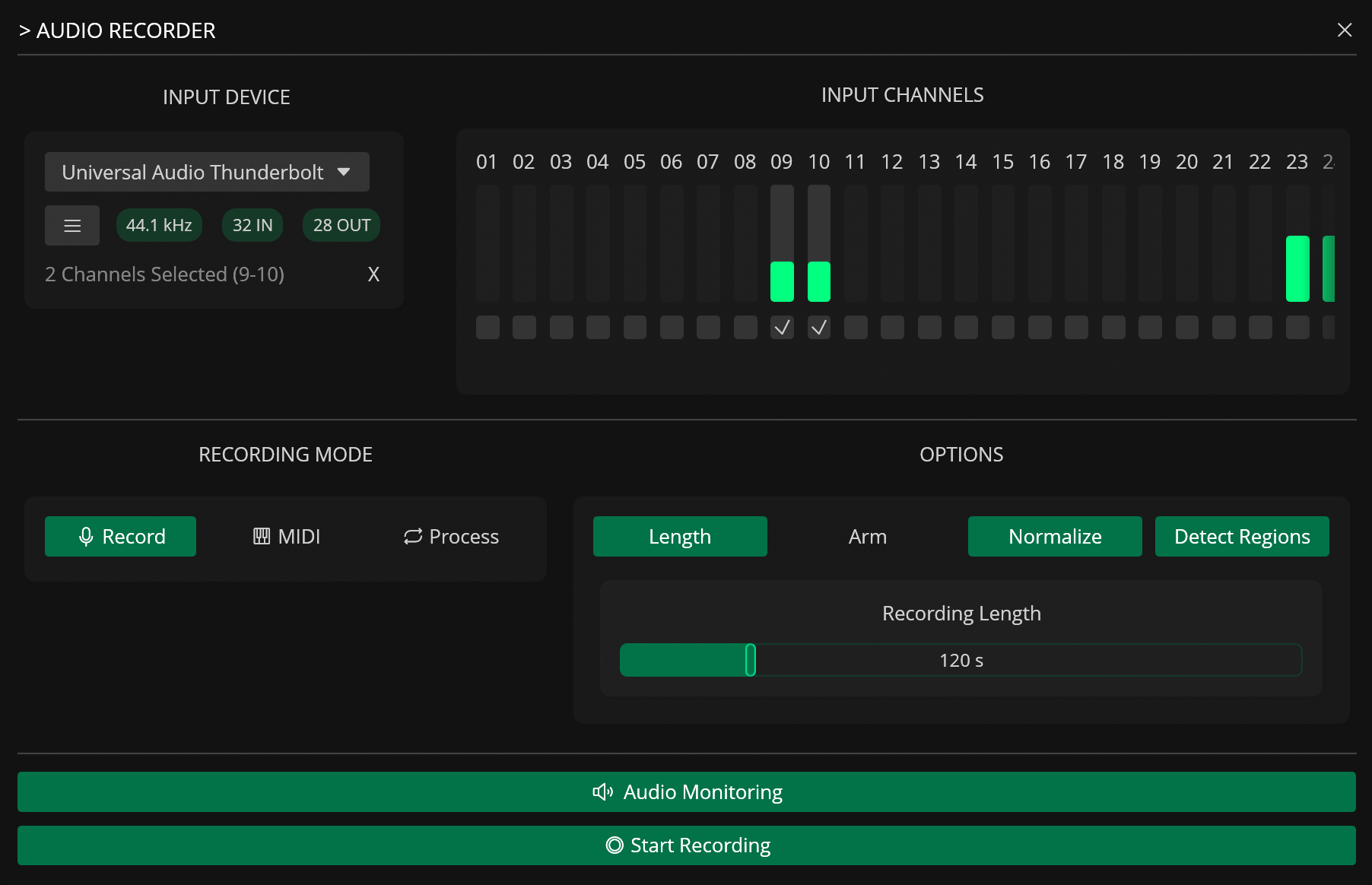Switch to Process recording mode
This screenshot has width=1372, height=885.
tap(451, 536)
